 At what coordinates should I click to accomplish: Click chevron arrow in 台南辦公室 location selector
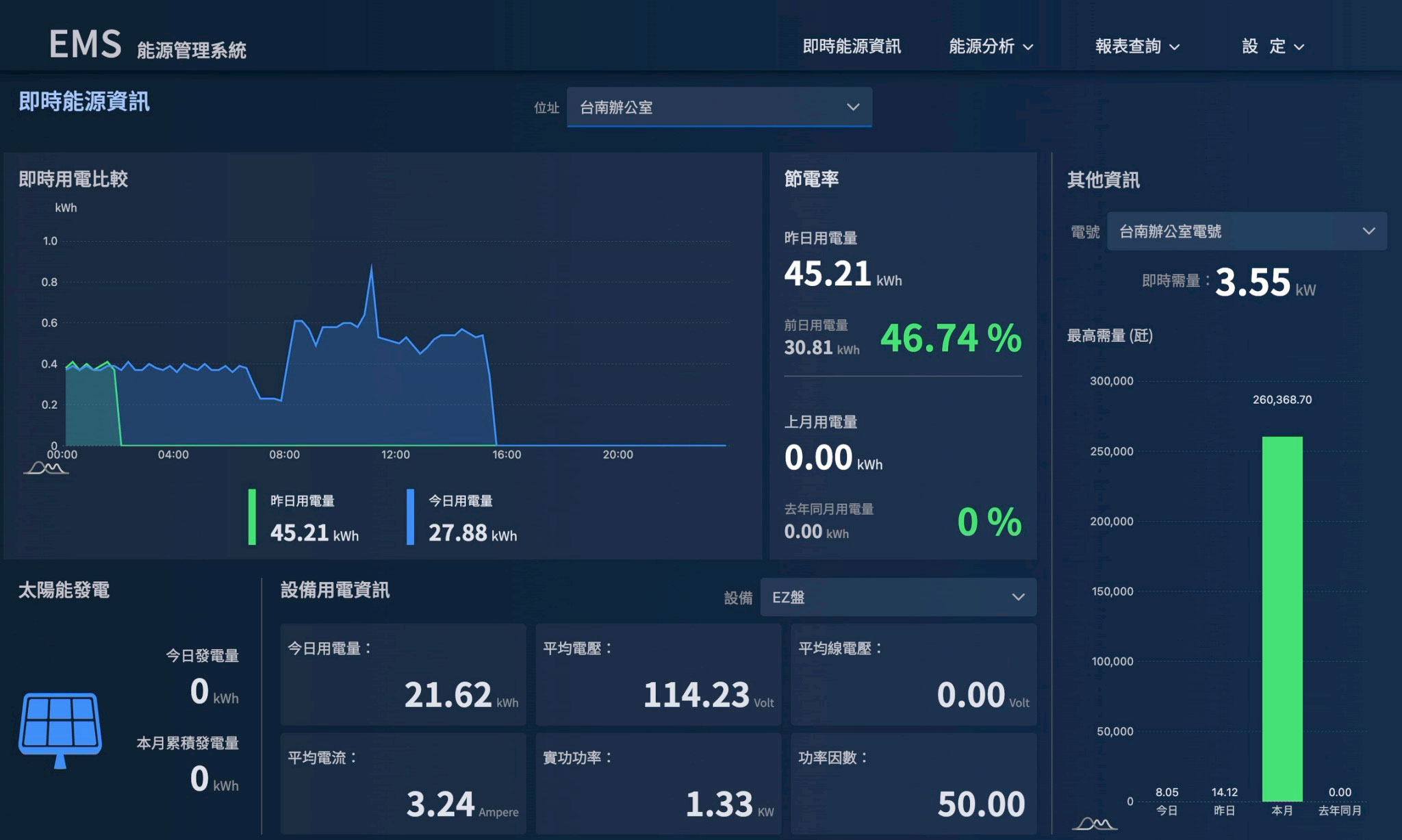853,107
